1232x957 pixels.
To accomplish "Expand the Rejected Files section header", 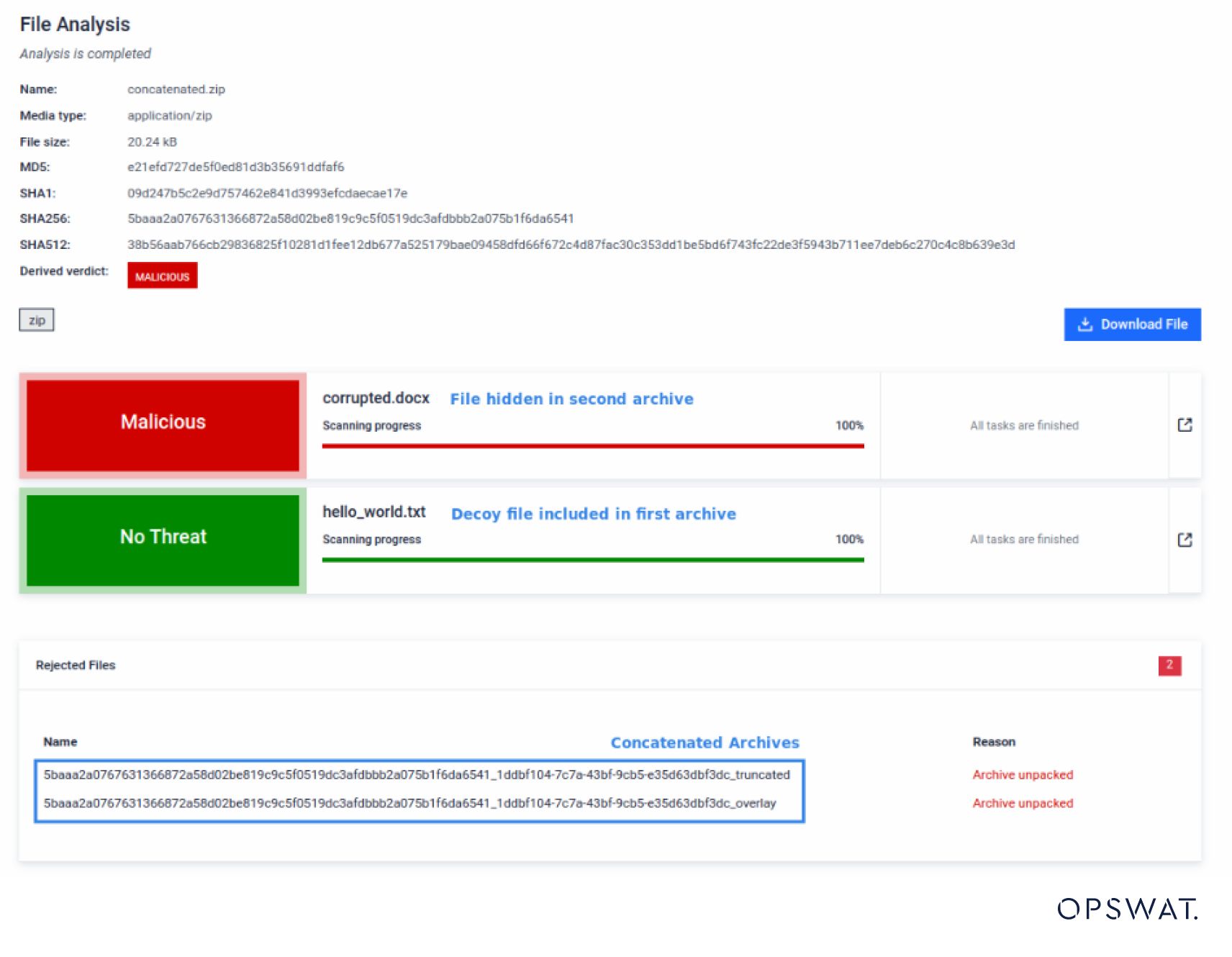I will [76, 666].
